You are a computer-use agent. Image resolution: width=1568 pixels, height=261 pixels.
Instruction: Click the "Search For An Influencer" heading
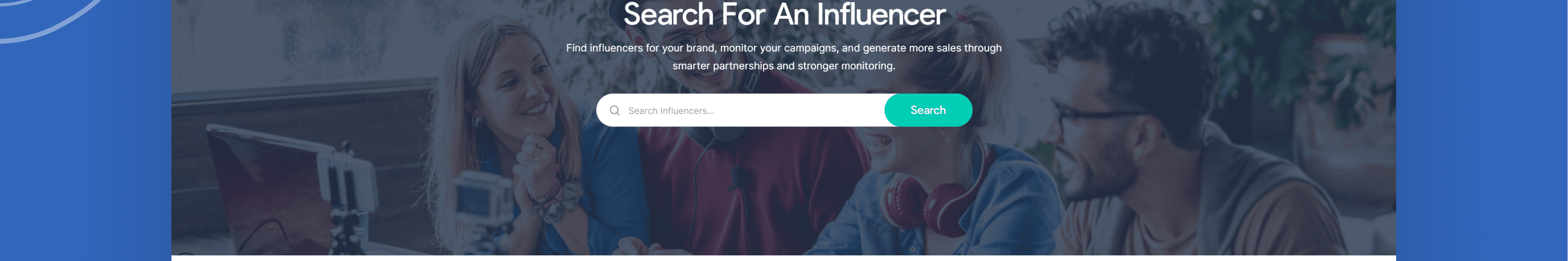tap(784, 15)
